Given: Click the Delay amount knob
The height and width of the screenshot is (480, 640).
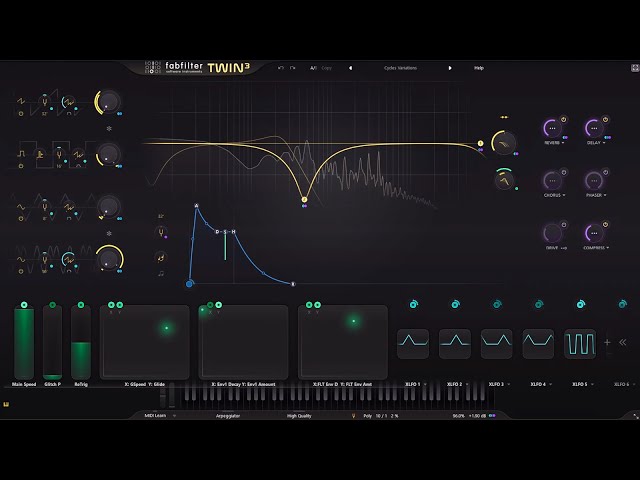Looking at the screenshot, I should pos(594,129).
